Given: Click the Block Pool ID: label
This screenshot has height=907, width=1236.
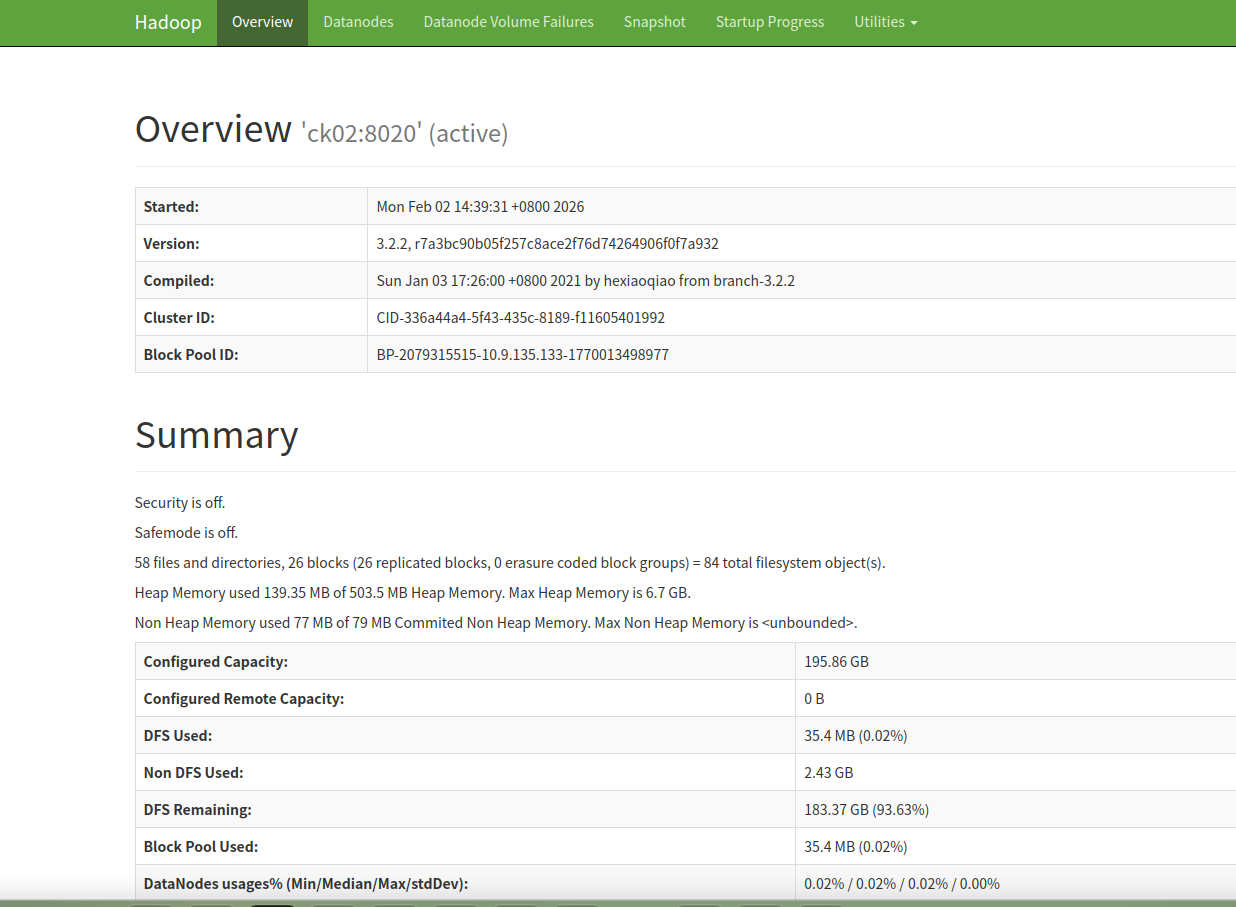Looking at the screenshot, I should coord(191,355).
